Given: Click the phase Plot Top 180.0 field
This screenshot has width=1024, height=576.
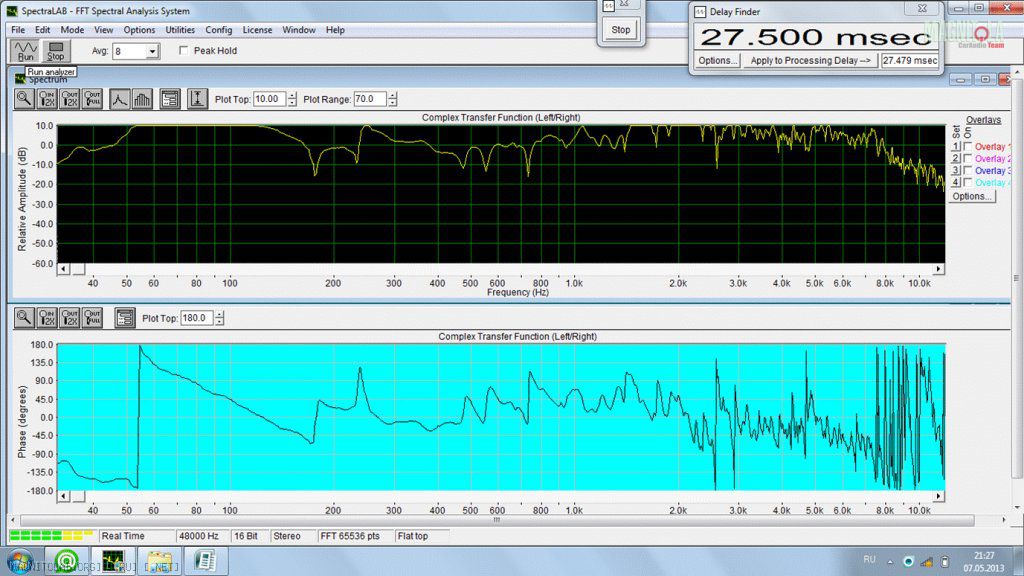Looking at the screenshot, I should [x=197, y=318].
